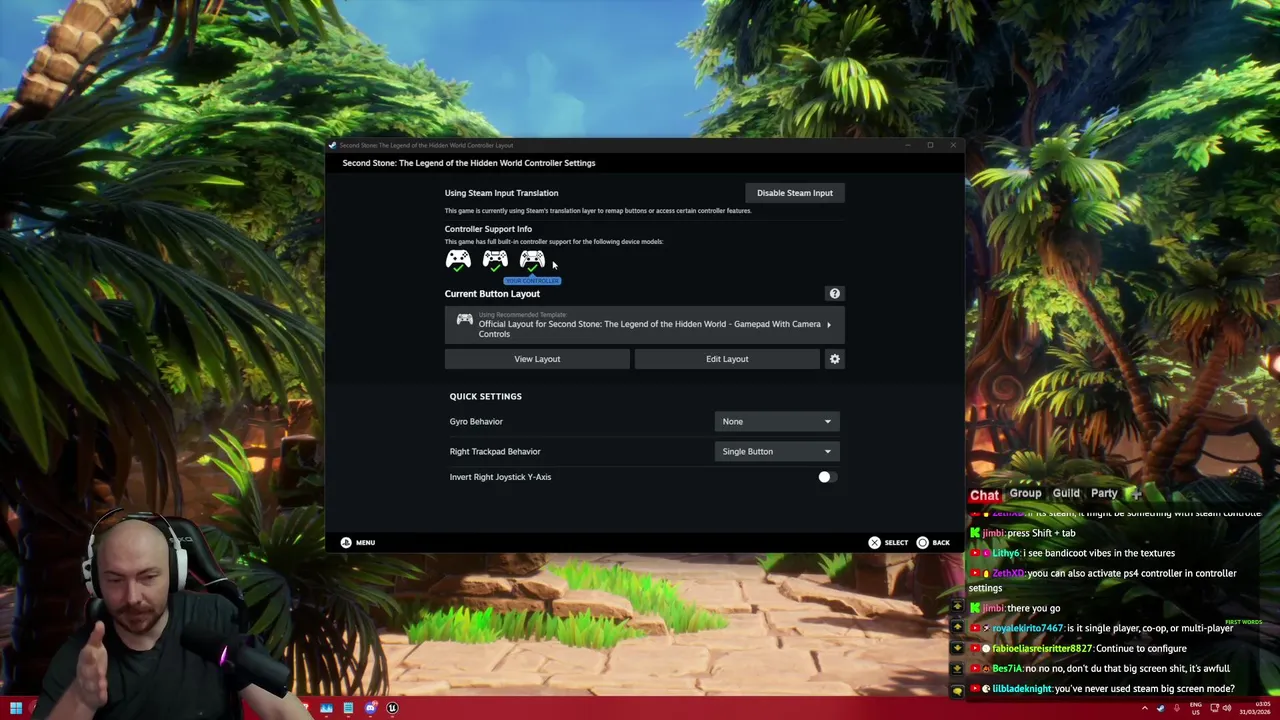Click the network tray icon
This screenshot has width=1280, height=720.
(x=1215, y=708)
